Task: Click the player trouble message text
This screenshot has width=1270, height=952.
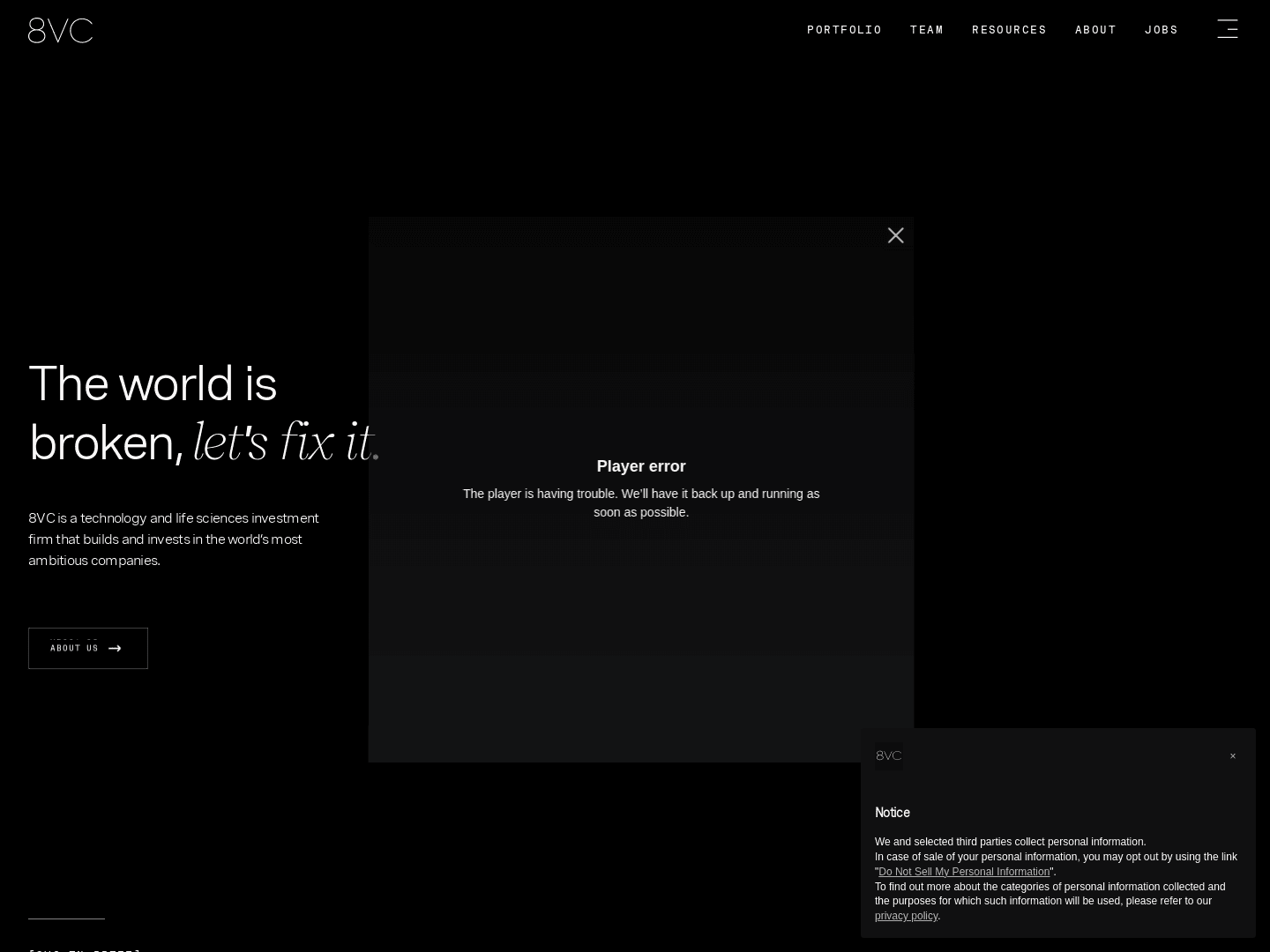Action: click(640, 502)
